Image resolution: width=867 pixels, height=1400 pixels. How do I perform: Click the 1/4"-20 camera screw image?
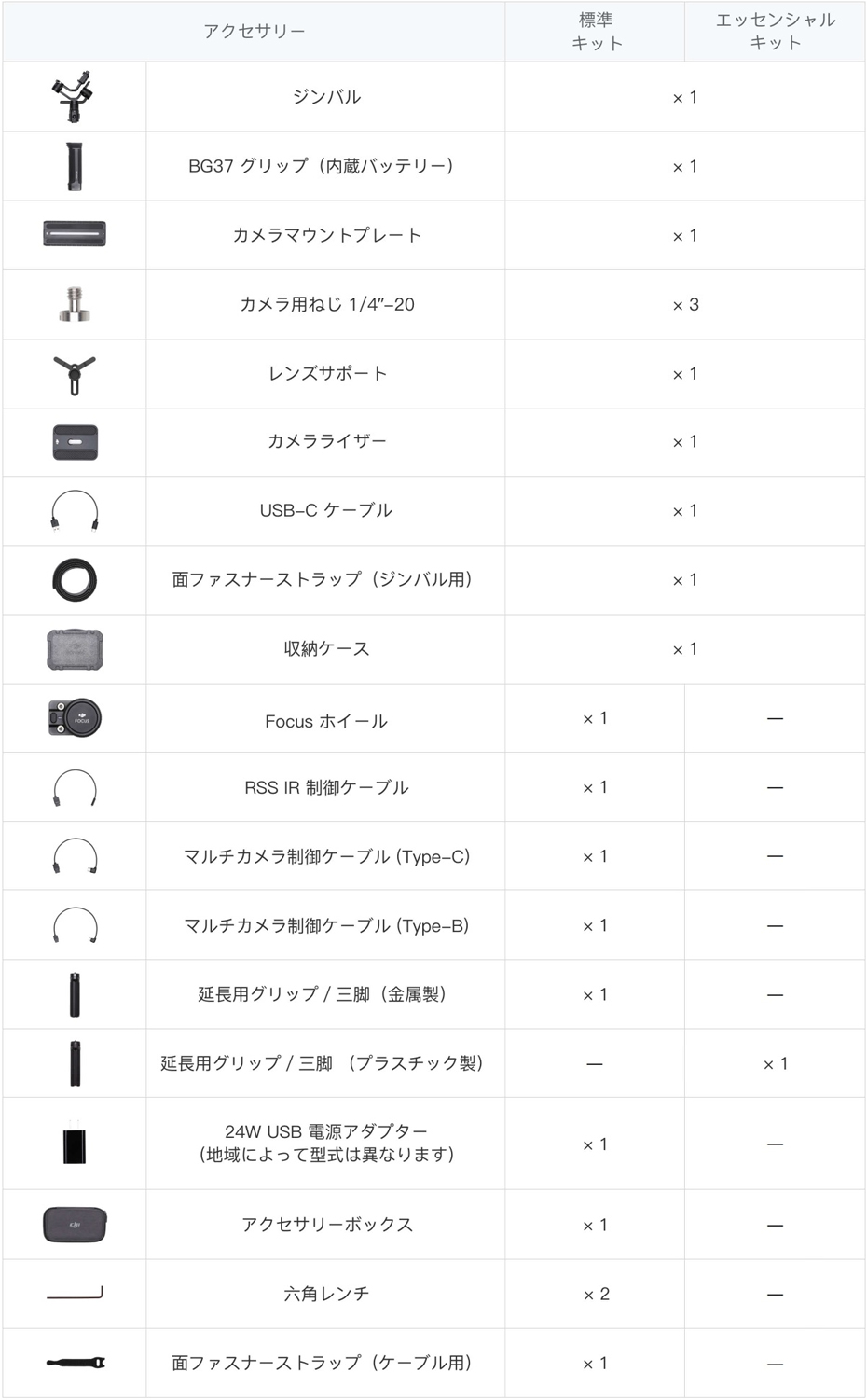coord(75,304)
